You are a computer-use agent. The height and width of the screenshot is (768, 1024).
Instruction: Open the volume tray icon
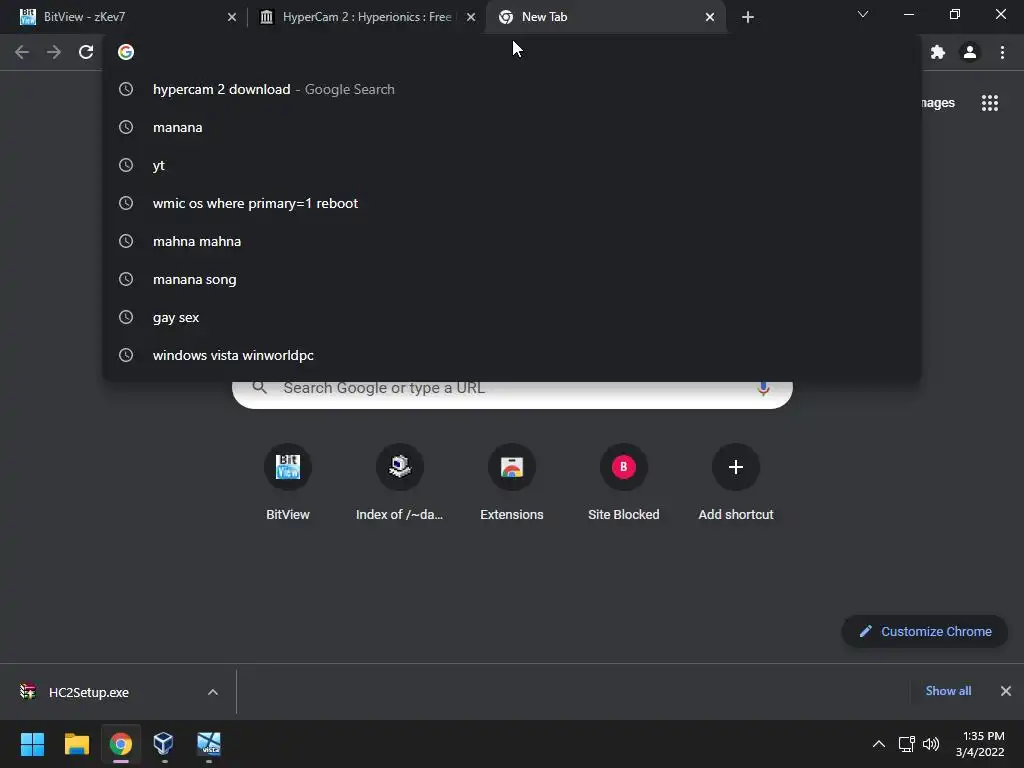[x=931, y=744]
